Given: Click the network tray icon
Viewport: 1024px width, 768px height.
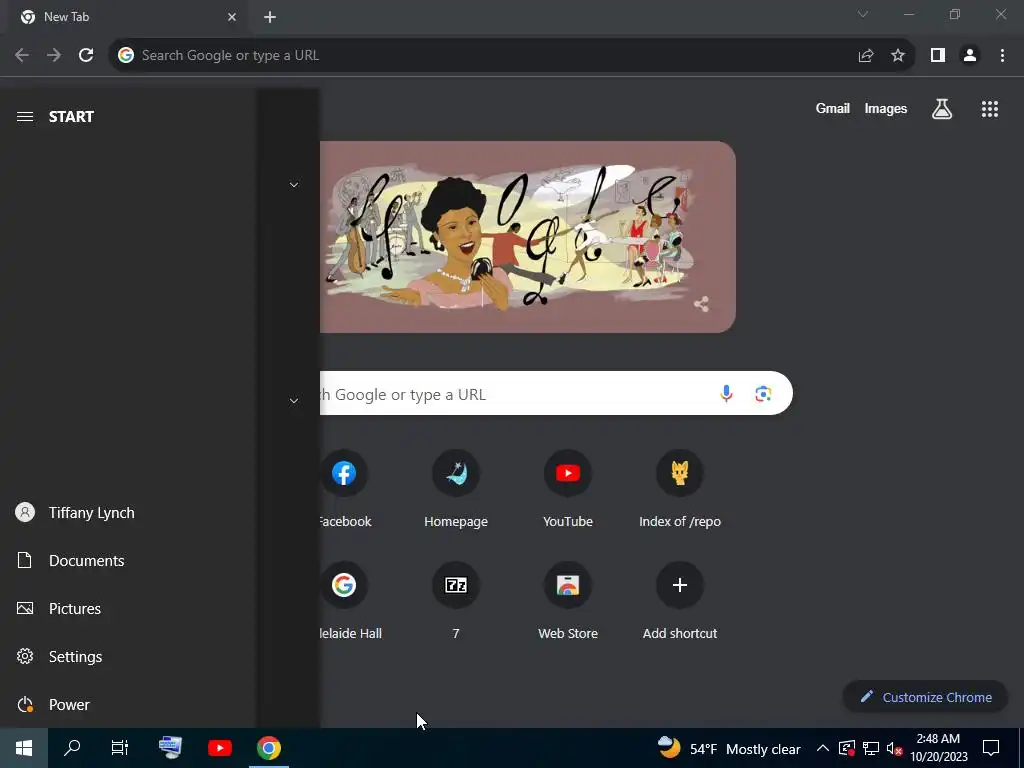Looking at the screenshot, I should (x=871, y=748).
